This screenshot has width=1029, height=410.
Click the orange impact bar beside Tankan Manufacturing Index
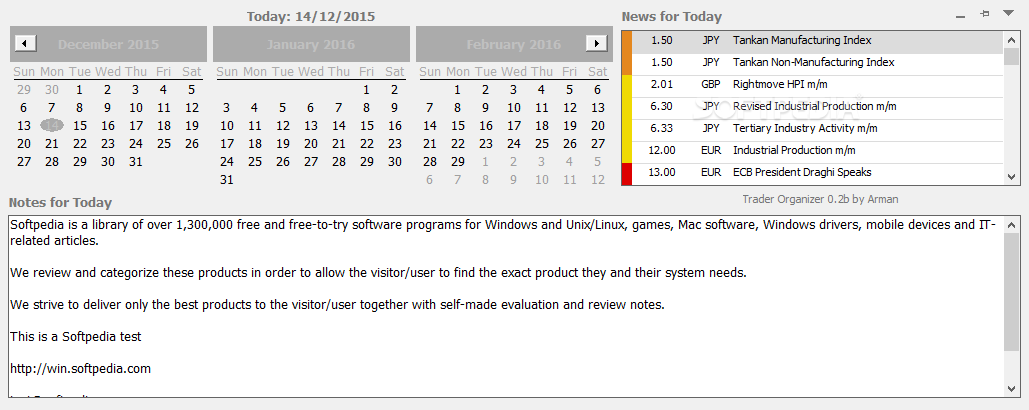coord(627,41)
